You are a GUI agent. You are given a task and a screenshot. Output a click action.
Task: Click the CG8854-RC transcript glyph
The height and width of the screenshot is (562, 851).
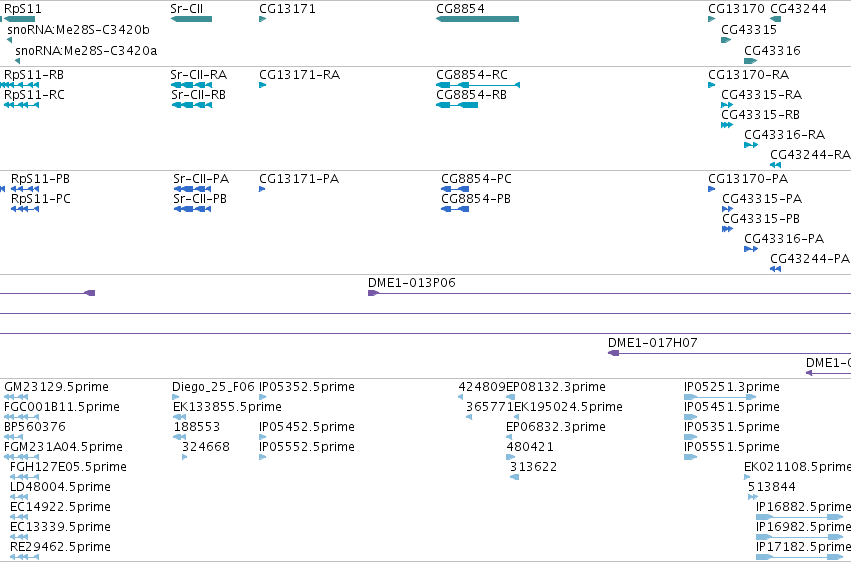point(478,85)
